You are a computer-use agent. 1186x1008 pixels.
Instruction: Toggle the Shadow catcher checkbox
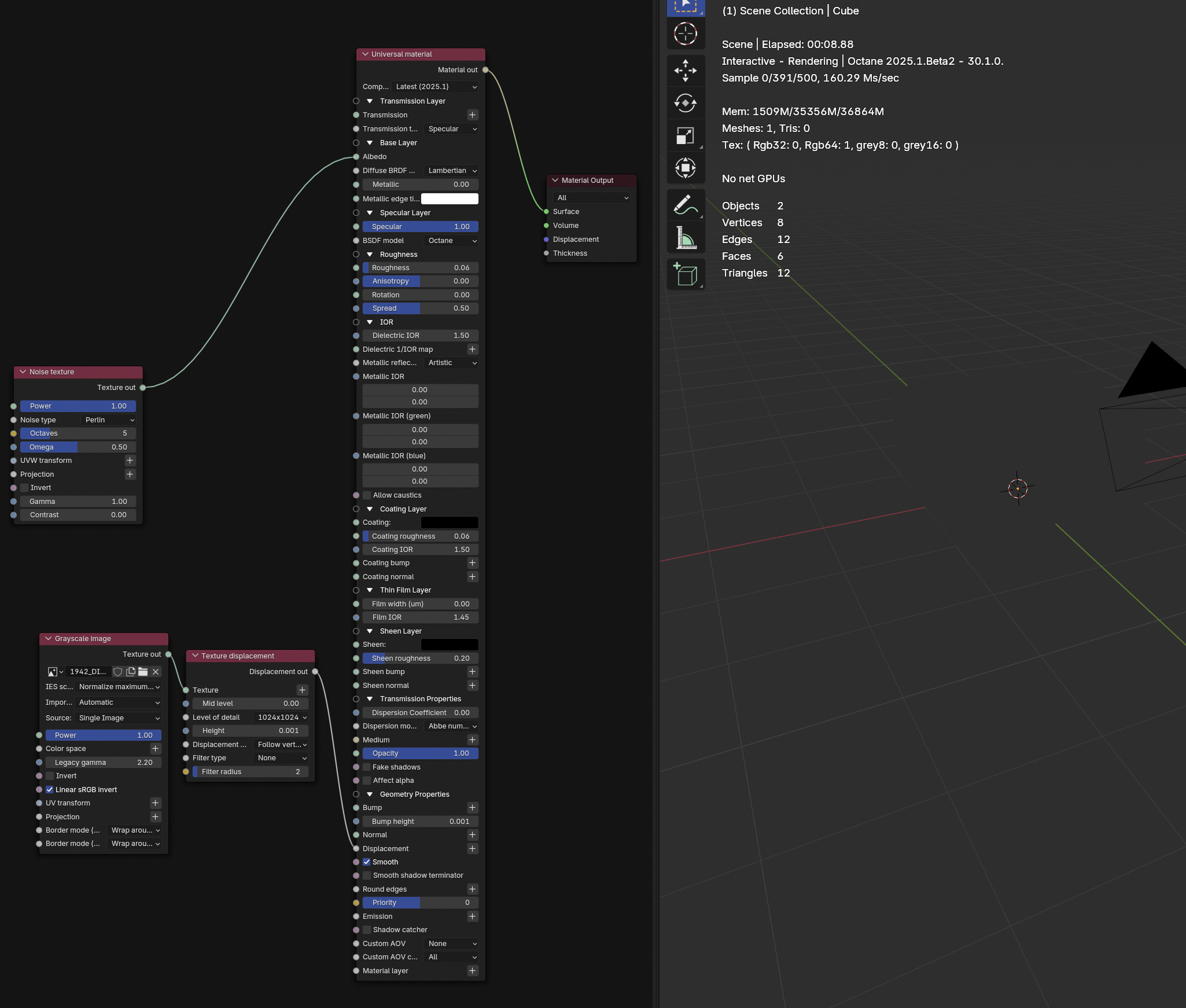point(367,930)
